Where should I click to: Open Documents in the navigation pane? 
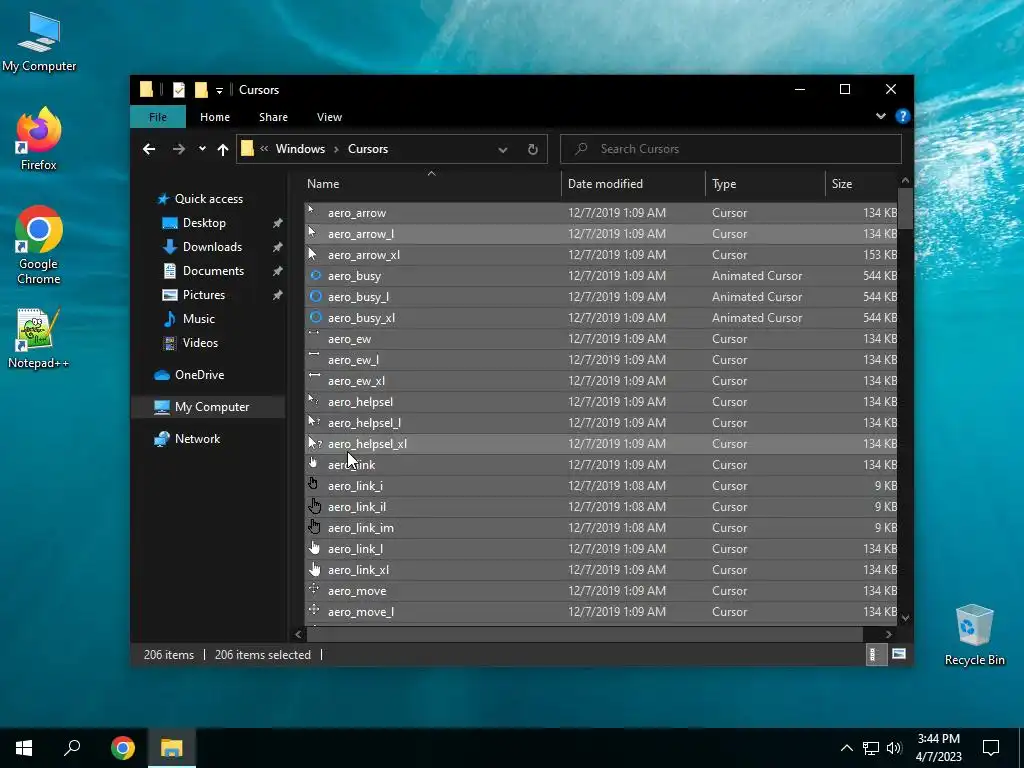click(x=214, y=271)
